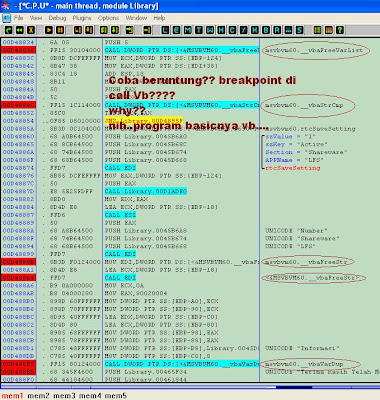Select PUSH Library.0045B6A0 instruction
This screenshot has height=400, width=380.
coord(146,137)
